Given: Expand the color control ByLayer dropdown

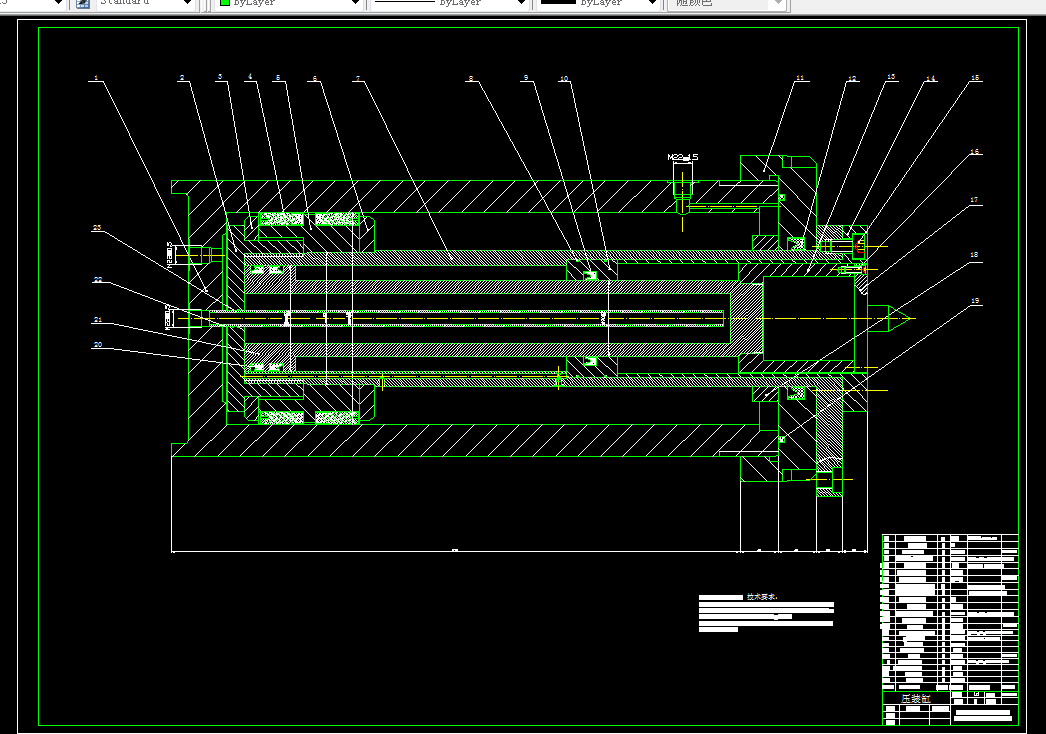Looking at the screenshot, I should (x=354, y=4).
